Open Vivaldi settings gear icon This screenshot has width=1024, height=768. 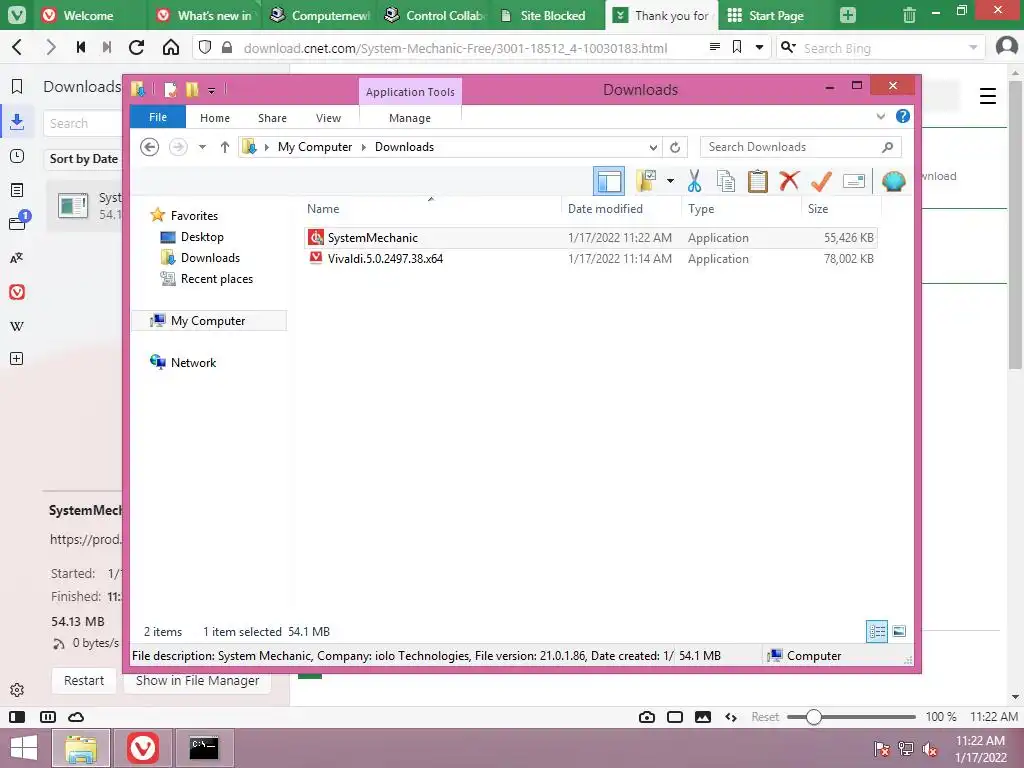pos(17,690)
